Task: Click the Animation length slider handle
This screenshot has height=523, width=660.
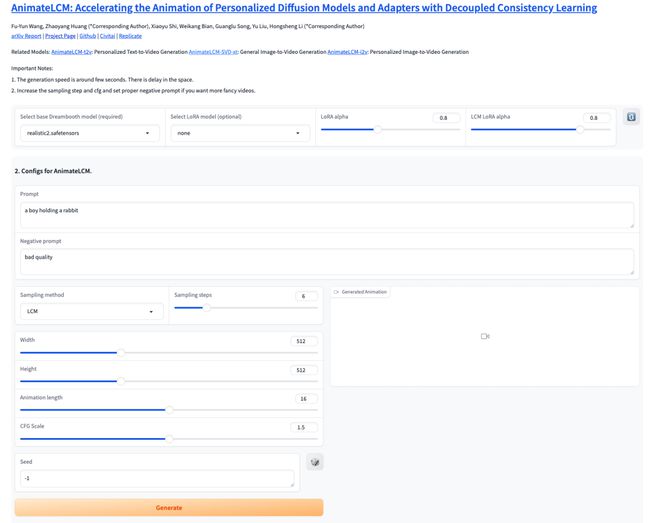Action: click(x=169, y=409)
